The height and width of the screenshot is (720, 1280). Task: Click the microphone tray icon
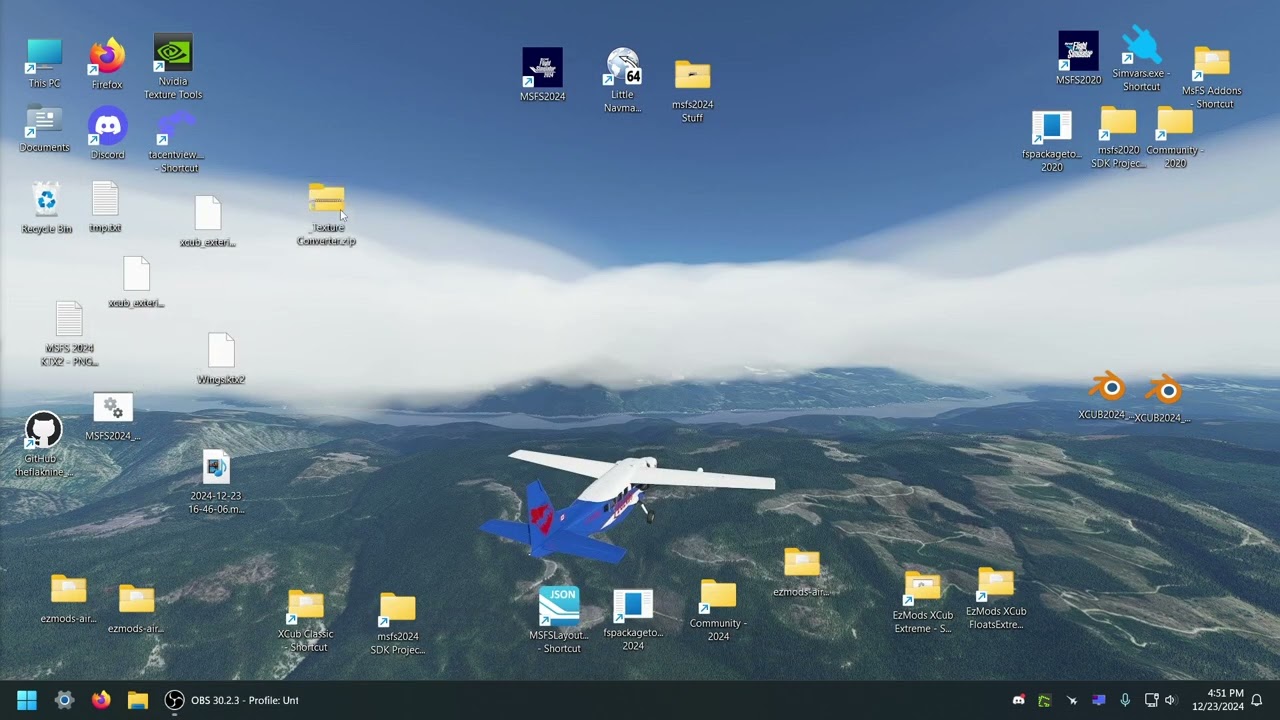1125,700
